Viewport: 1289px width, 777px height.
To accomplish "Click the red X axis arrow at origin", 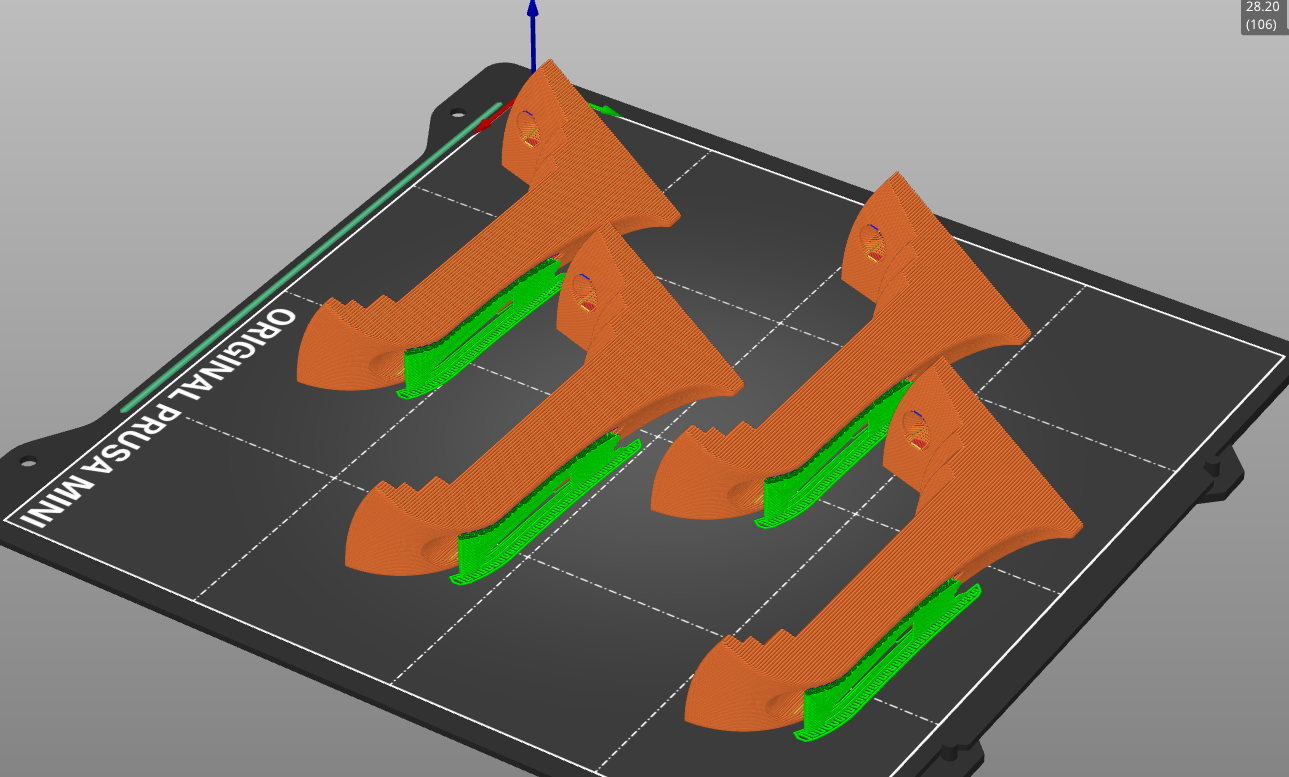I will tap(489, 123).
